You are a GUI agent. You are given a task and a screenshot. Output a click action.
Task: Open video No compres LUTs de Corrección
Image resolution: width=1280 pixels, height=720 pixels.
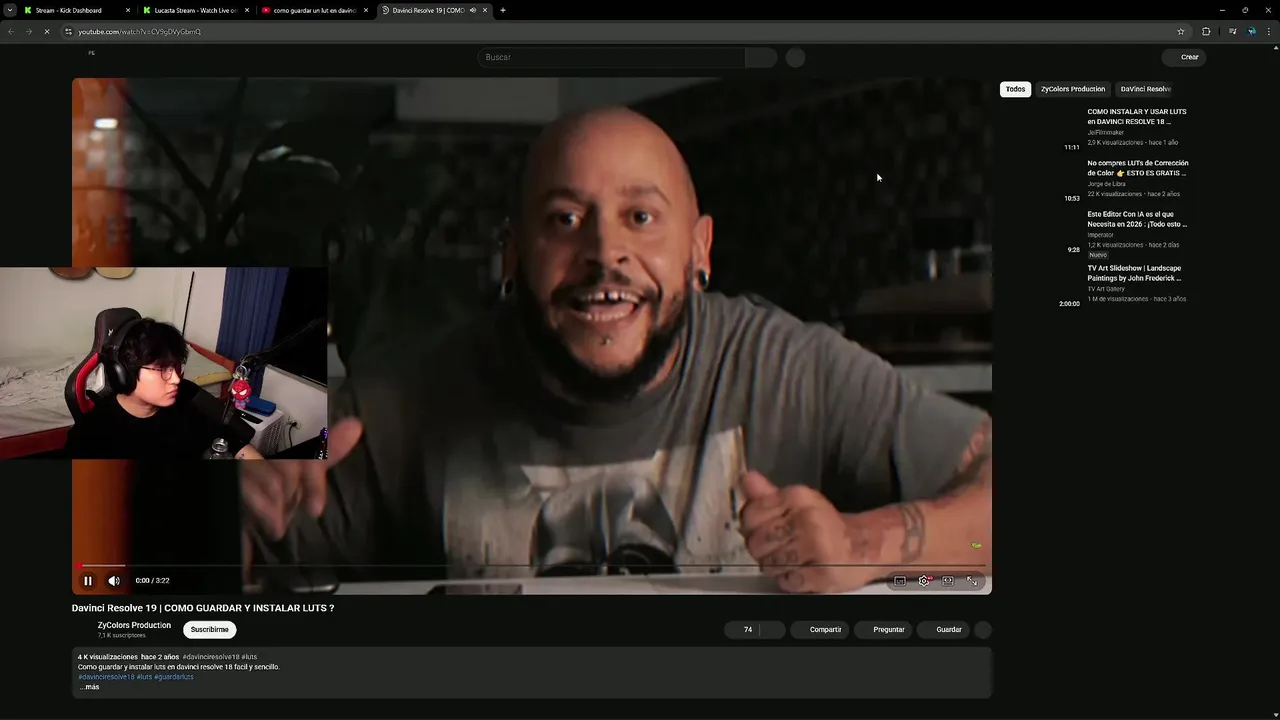[1138, 168]
